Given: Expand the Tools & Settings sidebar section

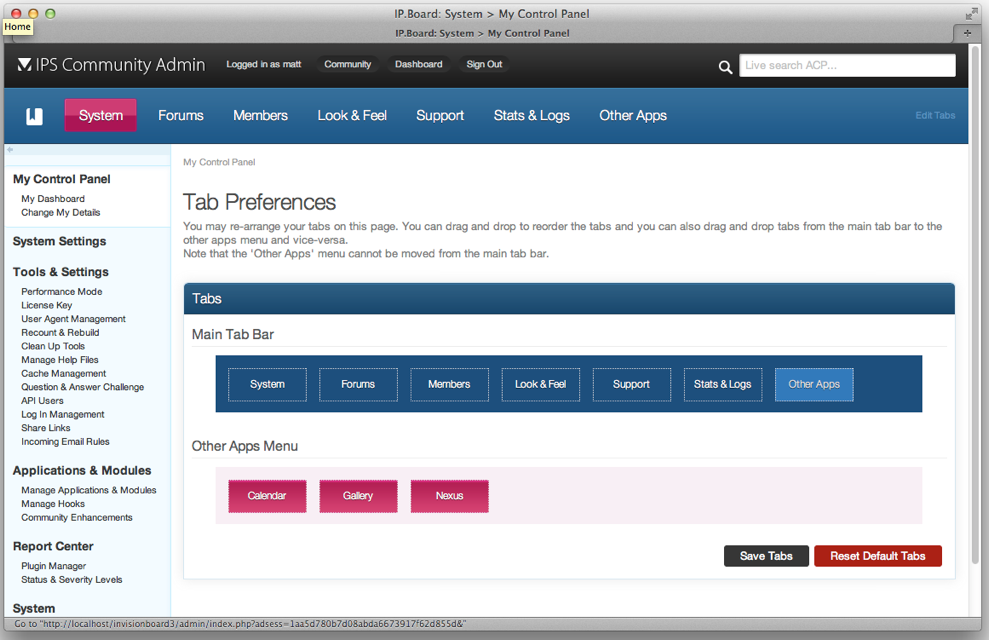Looking at the screenshot, I should point(61,272).
